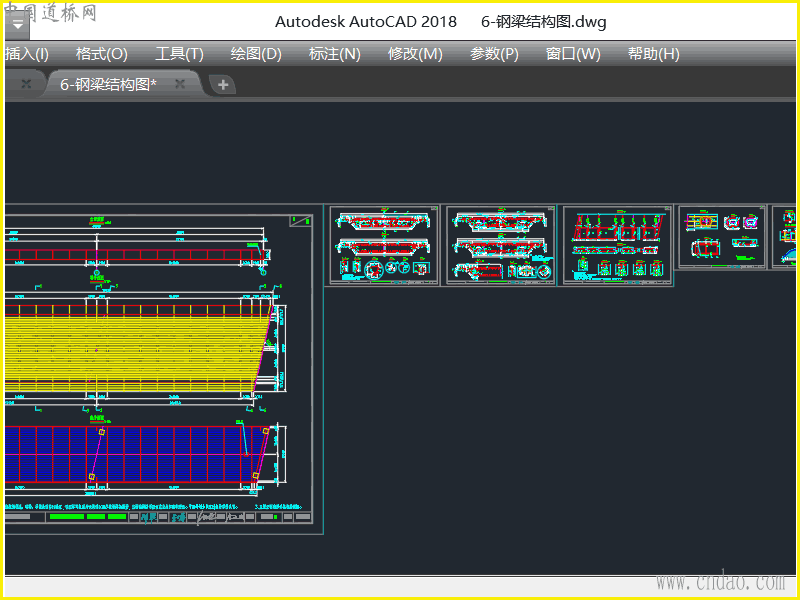Select the first small drawing sheet thumbnail
This screenshot has width=800, height=600.
click(384, 246)
